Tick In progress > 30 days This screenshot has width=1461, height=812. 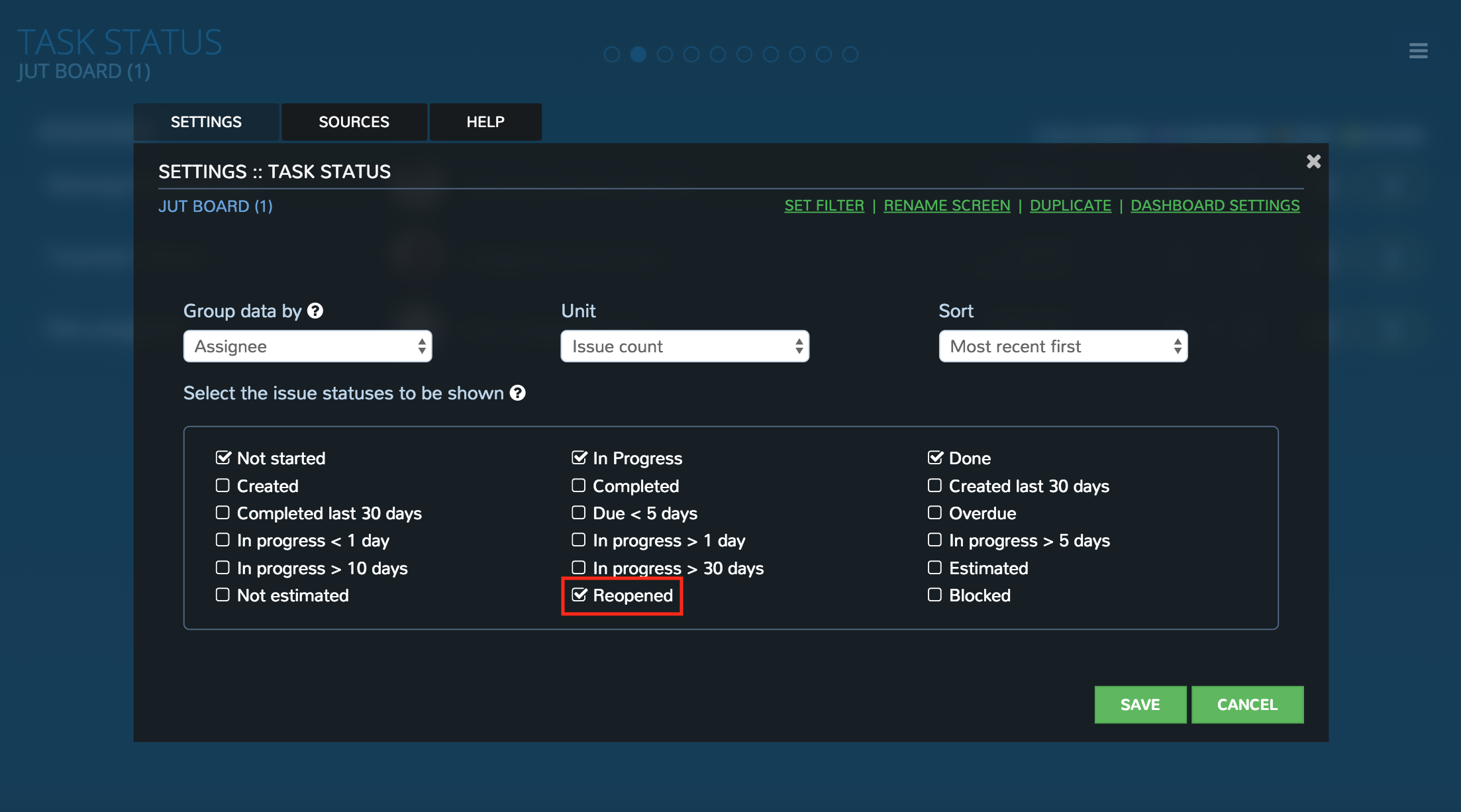[x=579, y=568]
